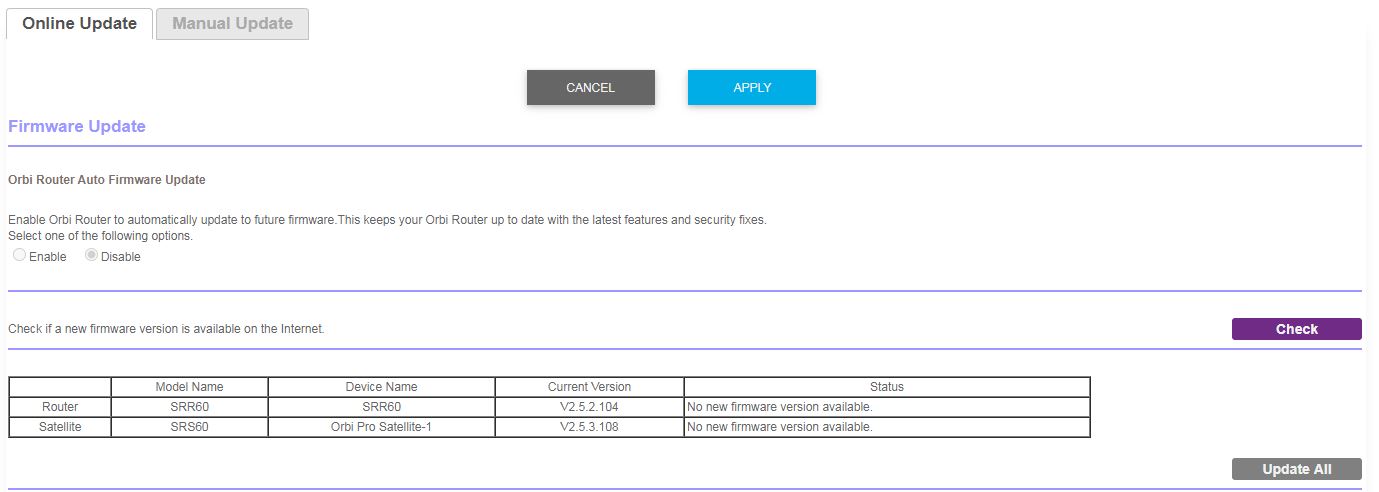The height and width of the screenshot is (492, 1379).
Task: Switch to the Online Update tab
Action: click(80, 24)
